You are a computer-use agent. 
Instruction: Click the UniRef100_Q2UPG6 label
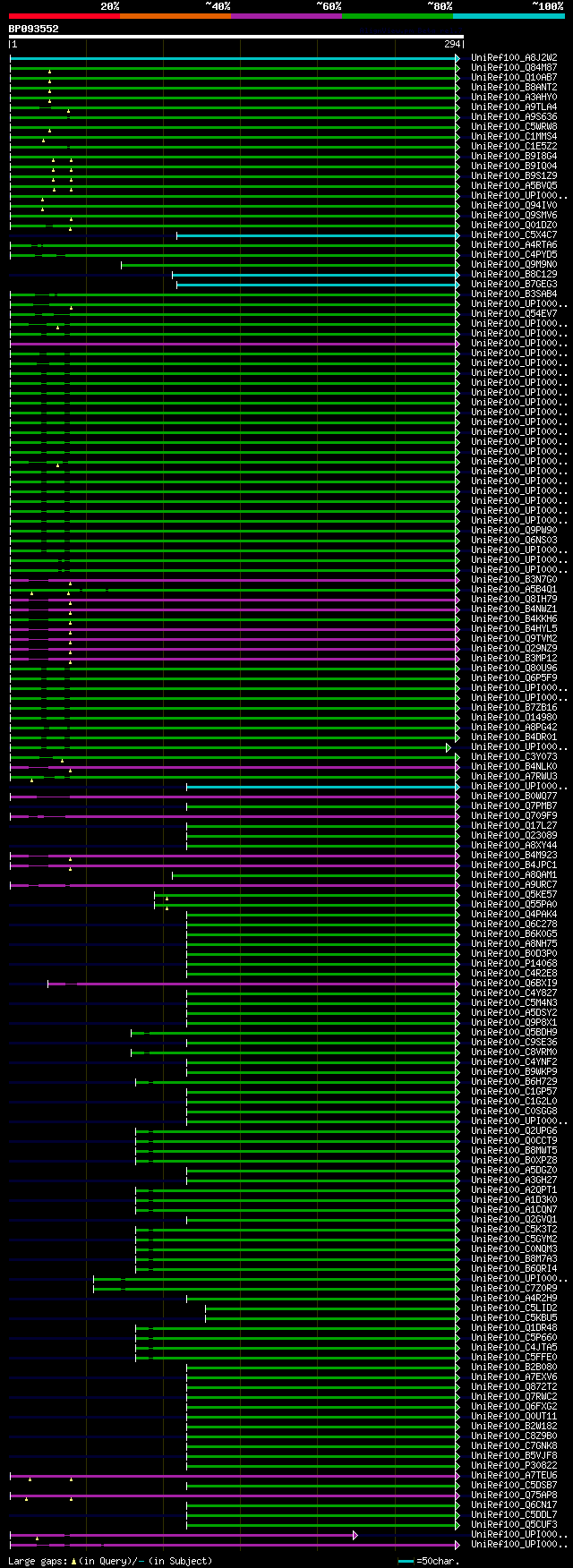tap(513, 1131)
